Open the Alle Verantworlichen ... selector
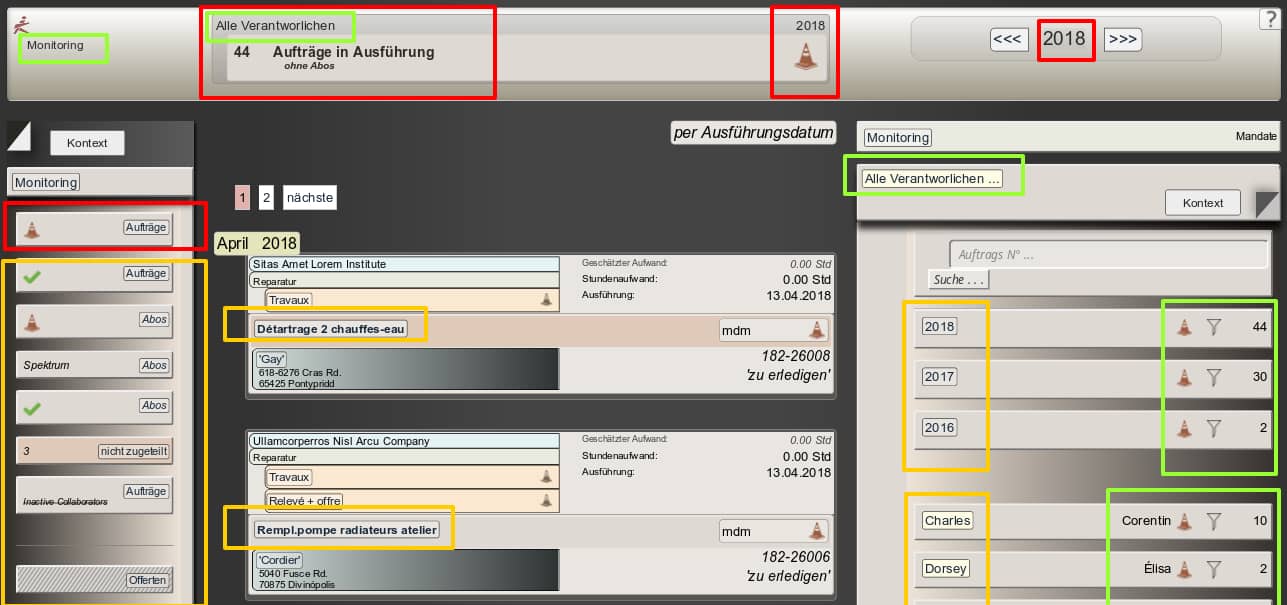 [932, 179]
